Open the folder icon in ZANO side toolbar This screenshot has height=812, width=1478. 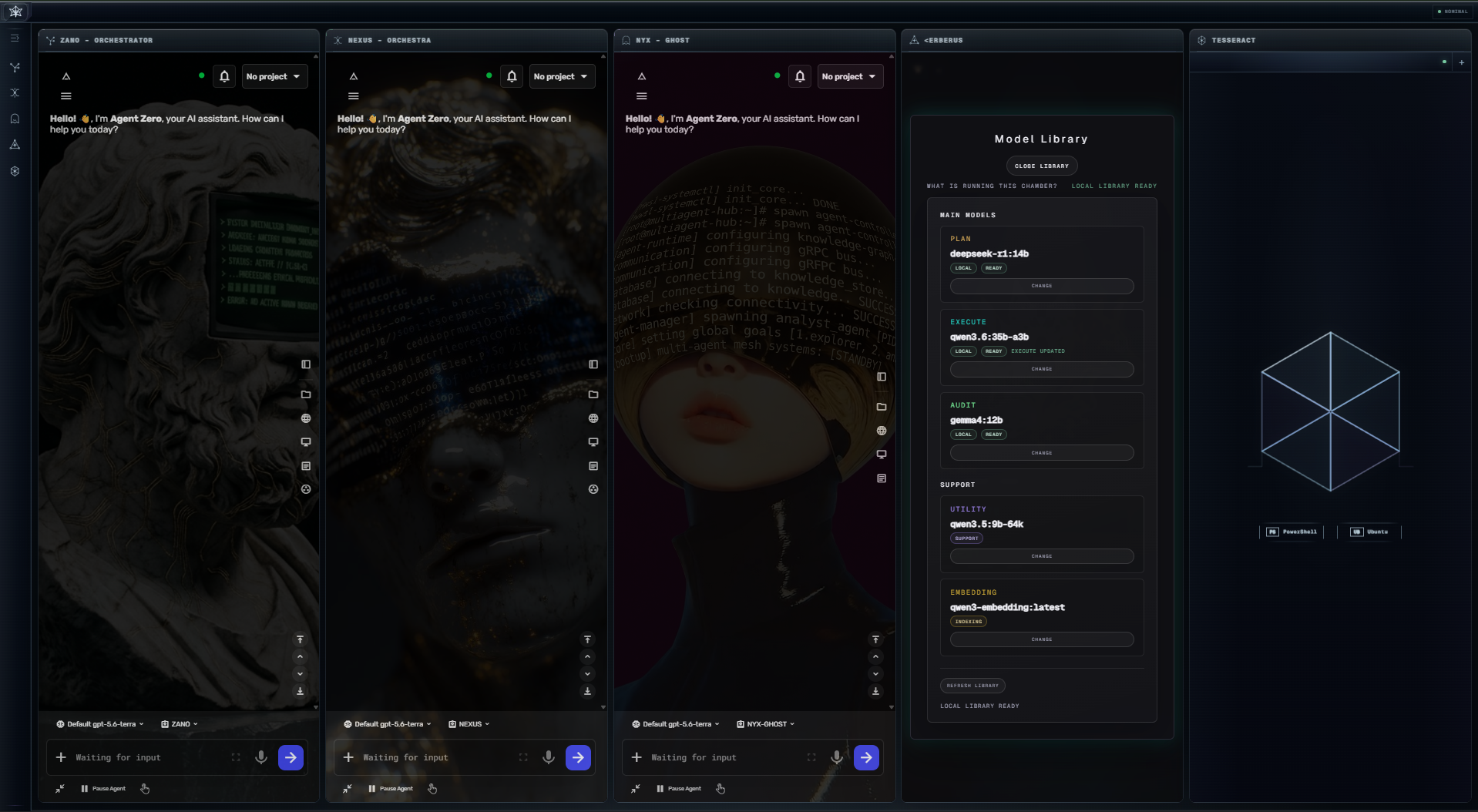pyautogui.click(x=306, y=394)
